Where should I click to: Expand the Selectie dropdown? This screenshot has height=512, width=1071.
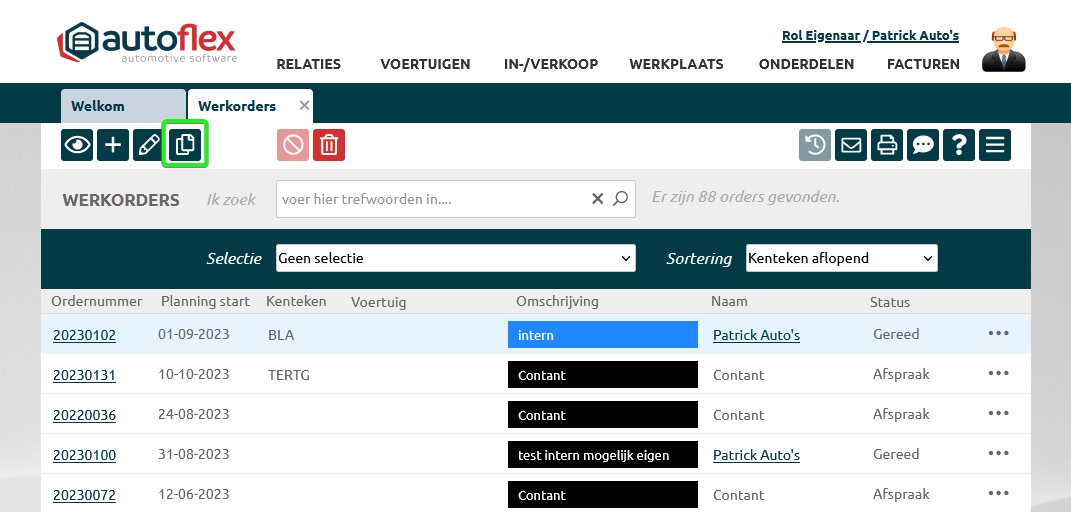coord(455,258)
